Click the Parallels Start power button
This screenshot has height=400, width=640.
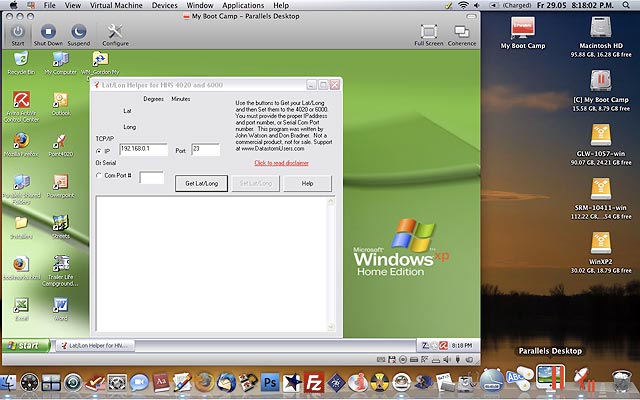[18, 32]
